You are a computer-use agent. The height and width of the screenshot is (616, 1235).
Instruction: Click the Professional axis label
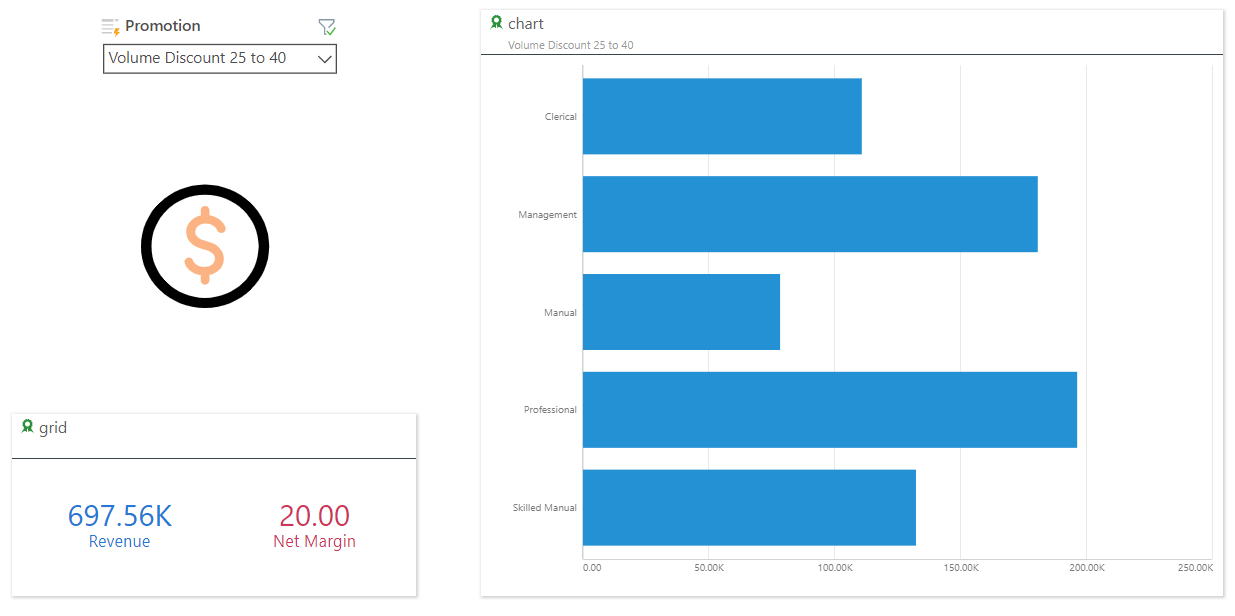(x=550, y=410)
